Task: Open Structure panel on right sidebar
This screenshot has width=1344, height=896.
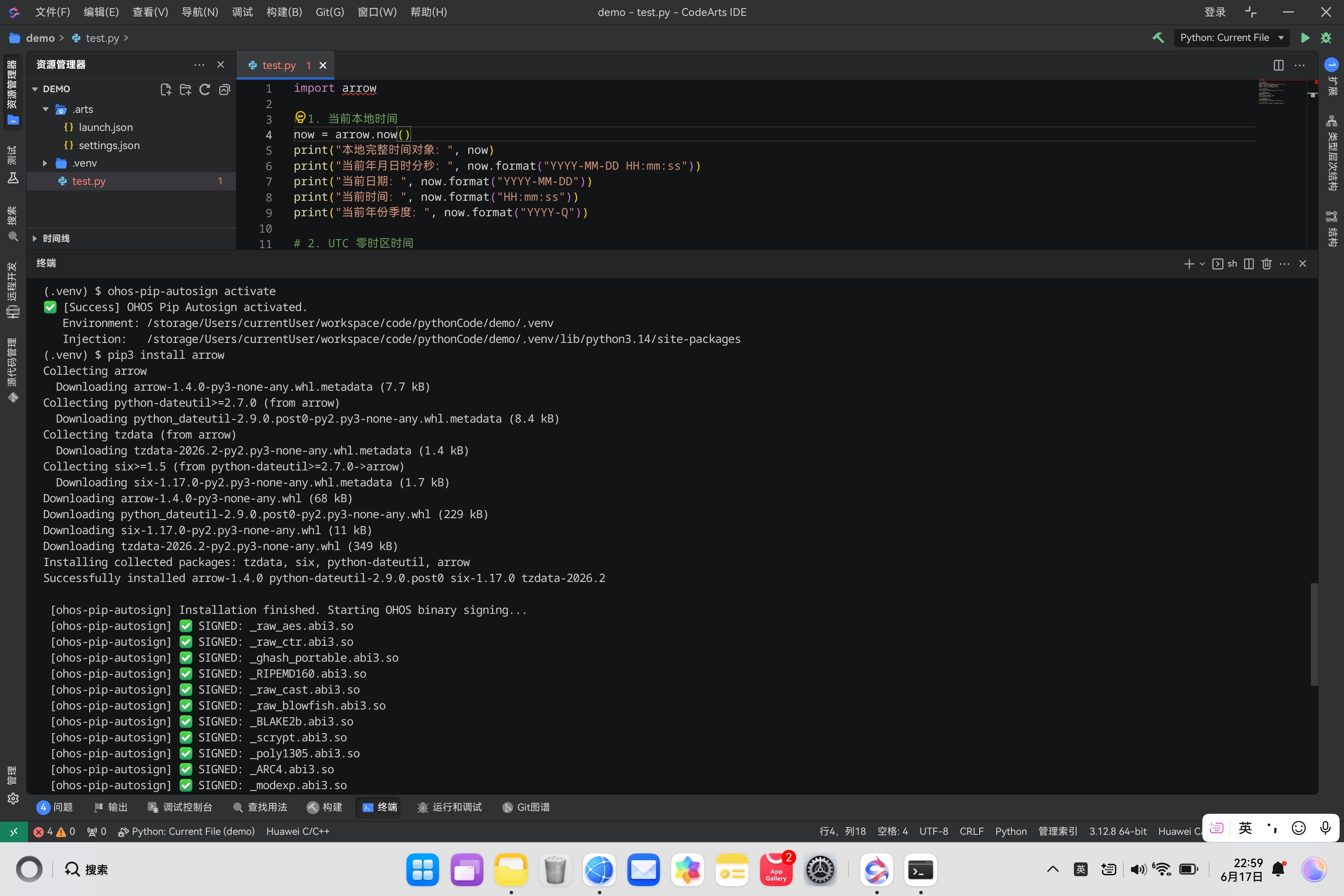Action: [x=1332, y=229]
